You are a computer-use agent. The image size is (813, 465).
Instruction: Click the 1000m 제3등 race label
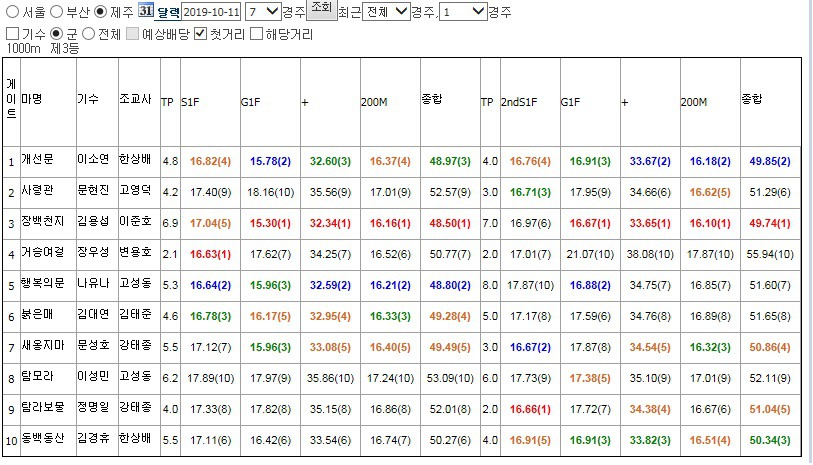(43, 49)
